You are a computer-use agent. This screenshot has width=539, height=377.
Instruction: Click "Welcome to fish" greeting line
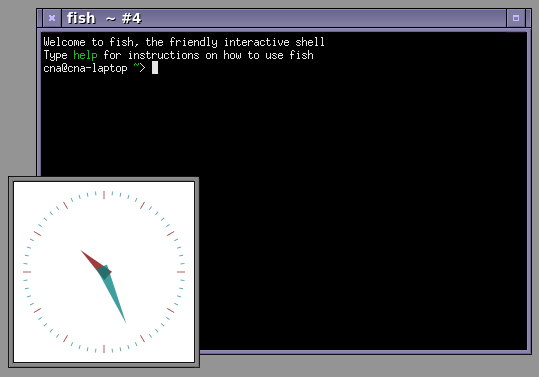[184, 42]
